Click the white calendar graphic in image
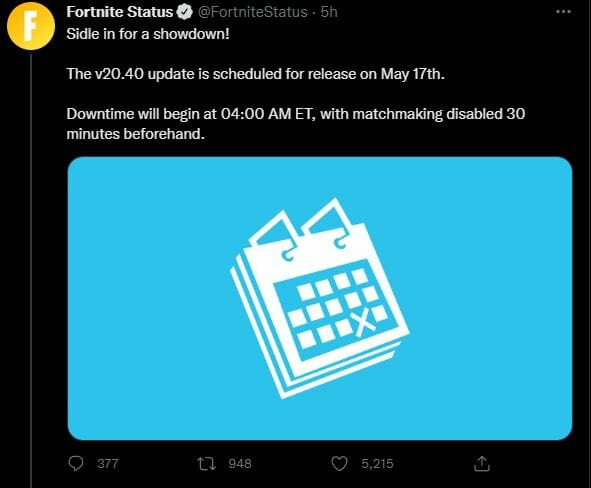 coord(320,298)
